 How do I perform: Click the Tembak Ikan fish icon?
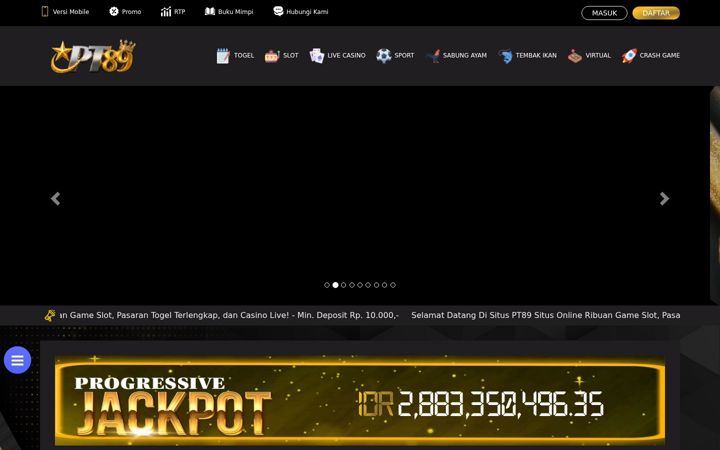pyautogui.click(x=505, y=56)
